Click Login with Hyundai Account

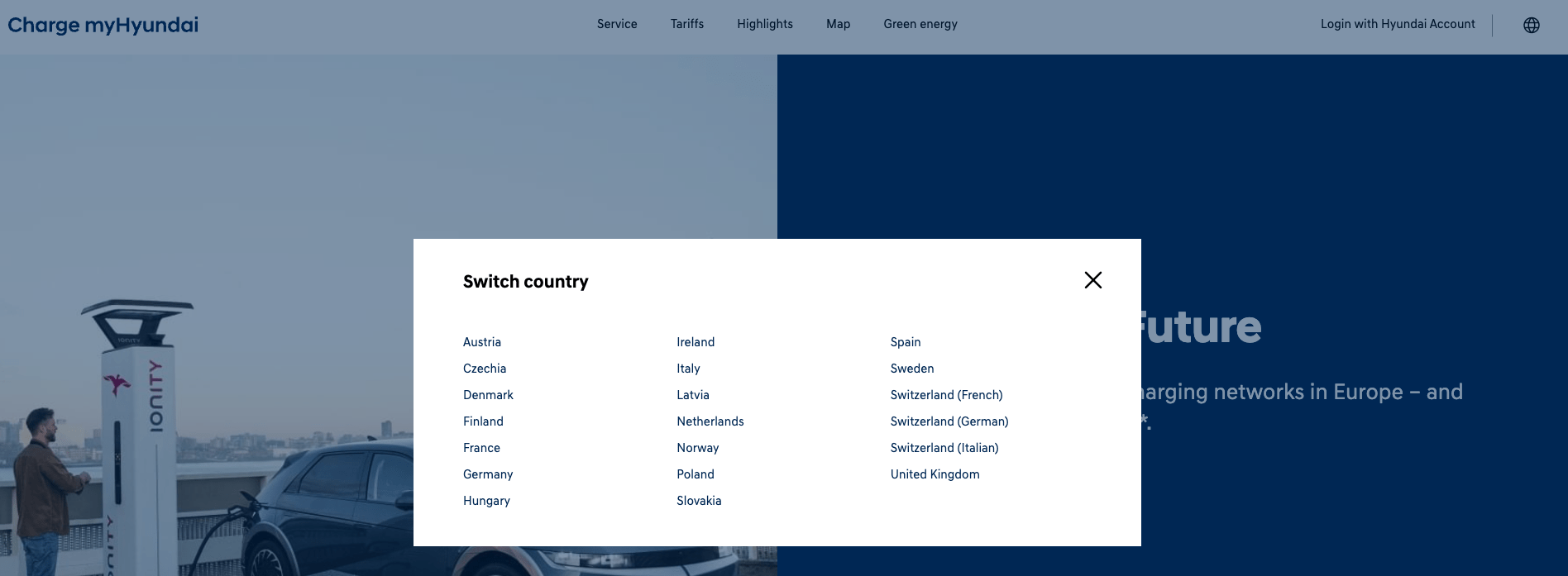[x=1397, y=24]
